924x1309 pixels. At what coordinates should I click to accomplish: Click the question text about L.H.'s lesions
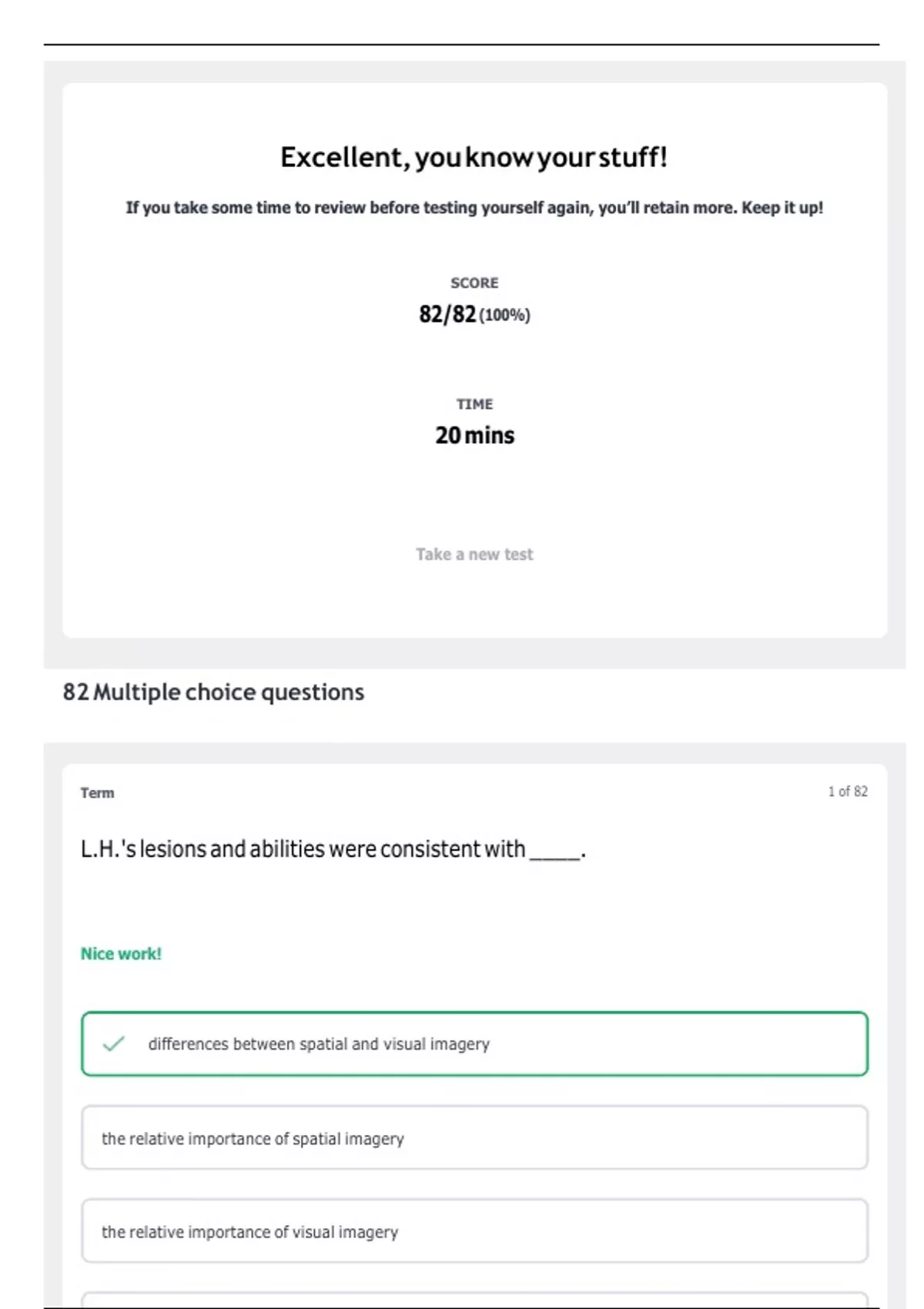pyautogui.click(x=303, y=849)
